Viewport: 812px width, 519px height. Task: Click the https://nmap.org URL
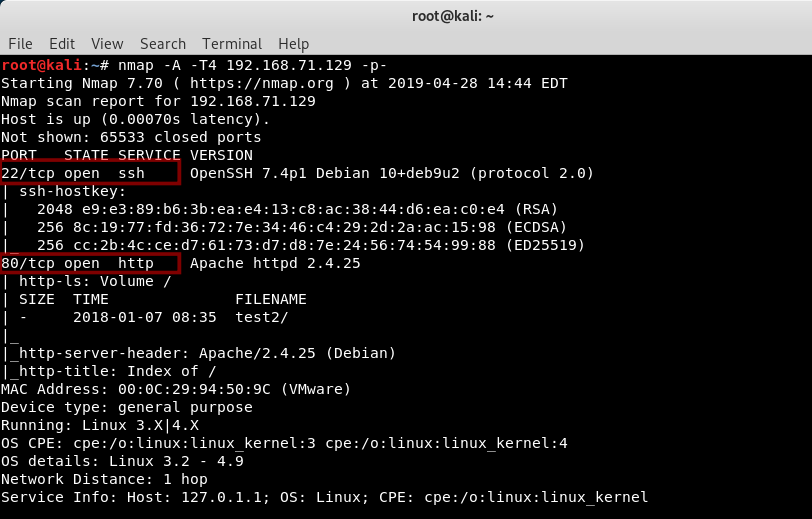(x=262, y=83)
